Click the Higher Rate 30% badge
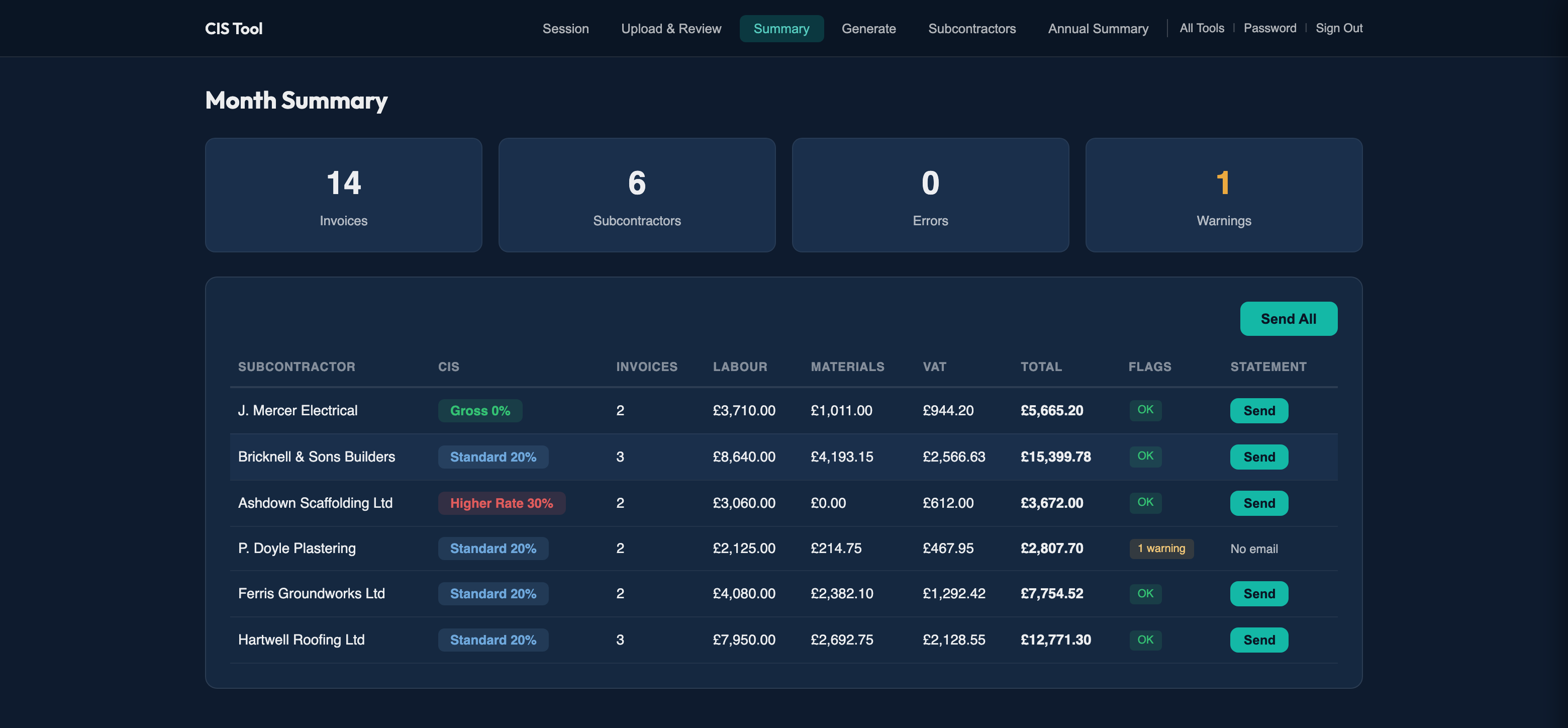 (502, 503)
